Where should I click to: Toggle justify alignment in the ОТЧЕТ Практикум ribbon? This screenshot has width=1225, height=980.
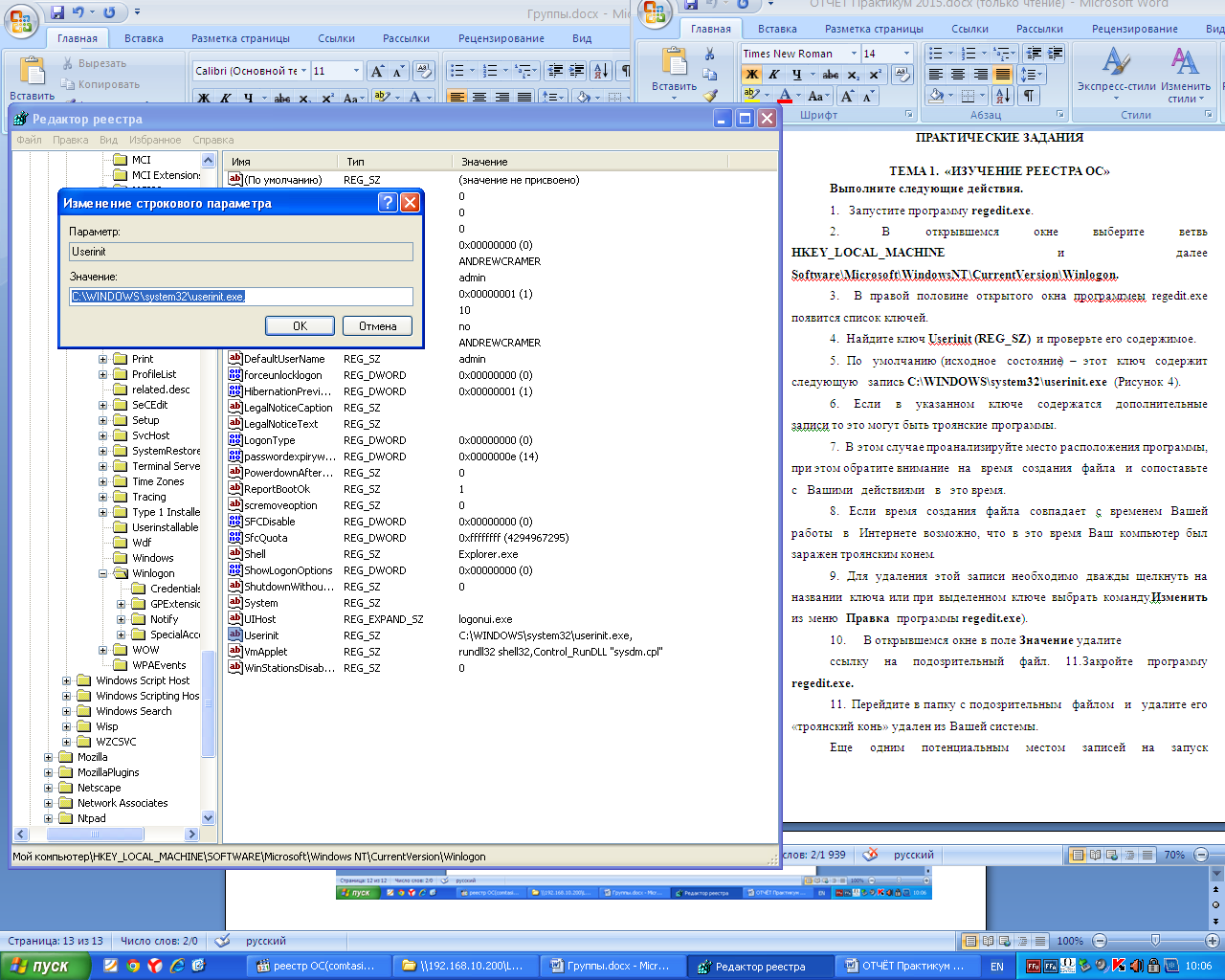(1002, 75)
